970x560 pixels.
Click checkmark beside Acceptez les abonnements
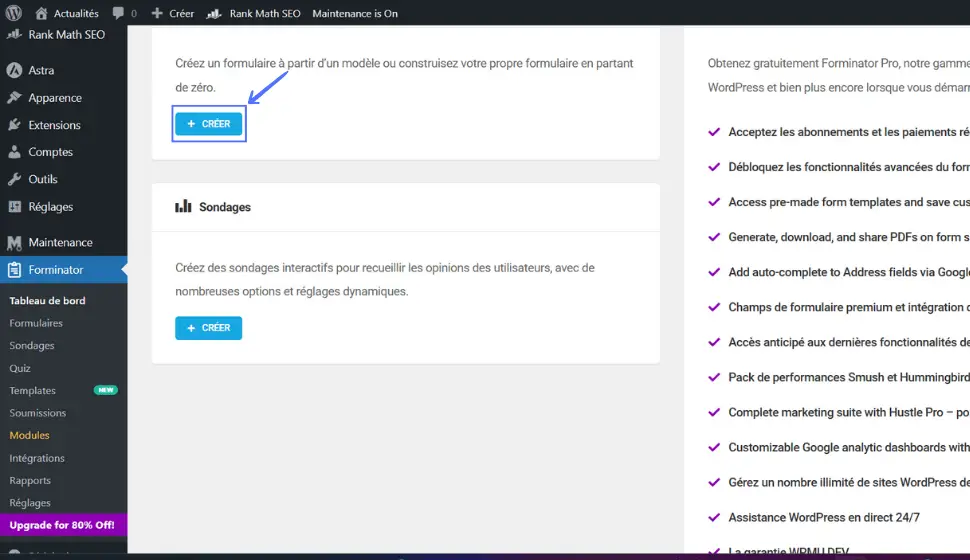coord(714,132)
